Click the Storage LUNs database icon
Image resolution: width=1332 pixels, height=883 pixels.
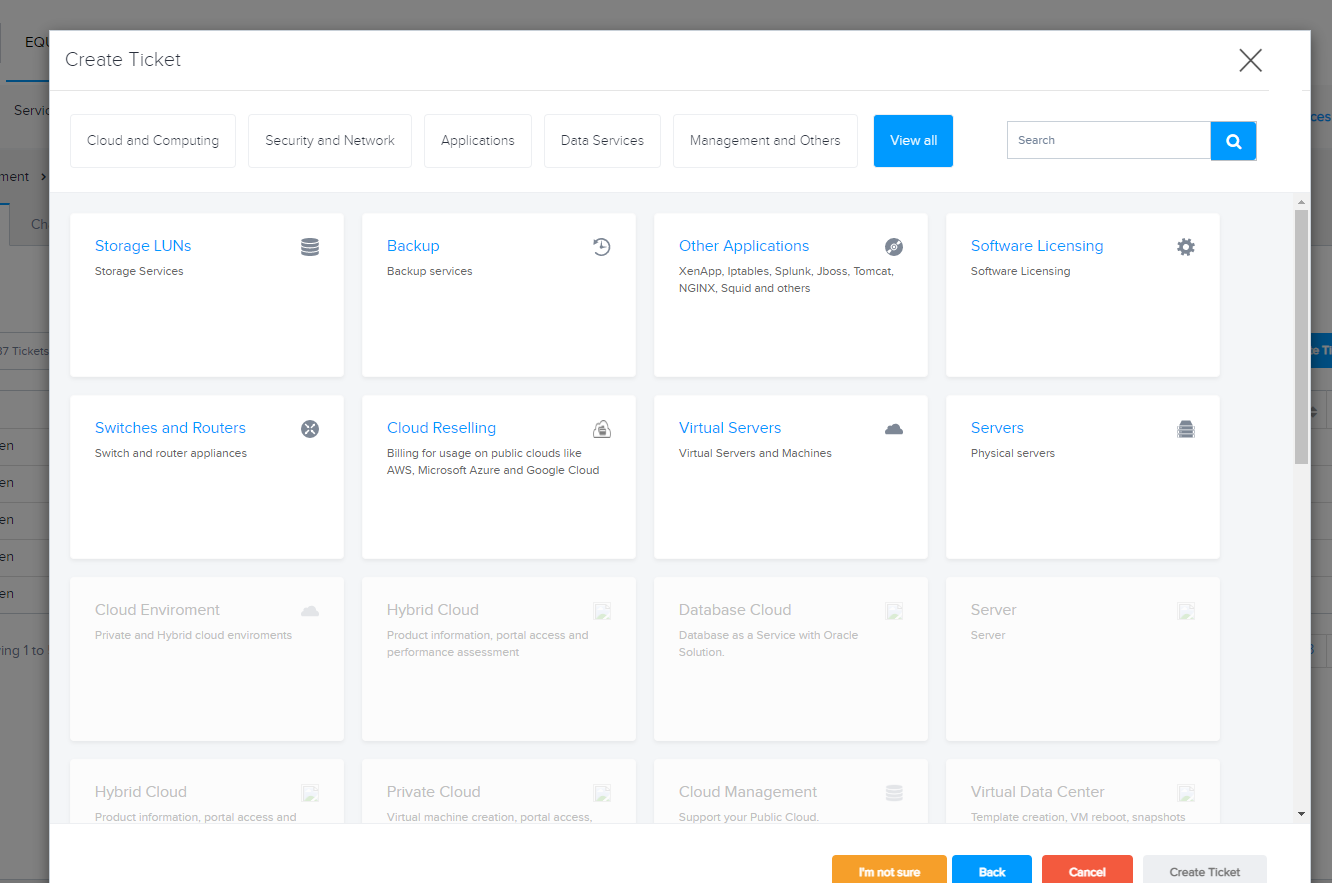click(x=310, y=247)
